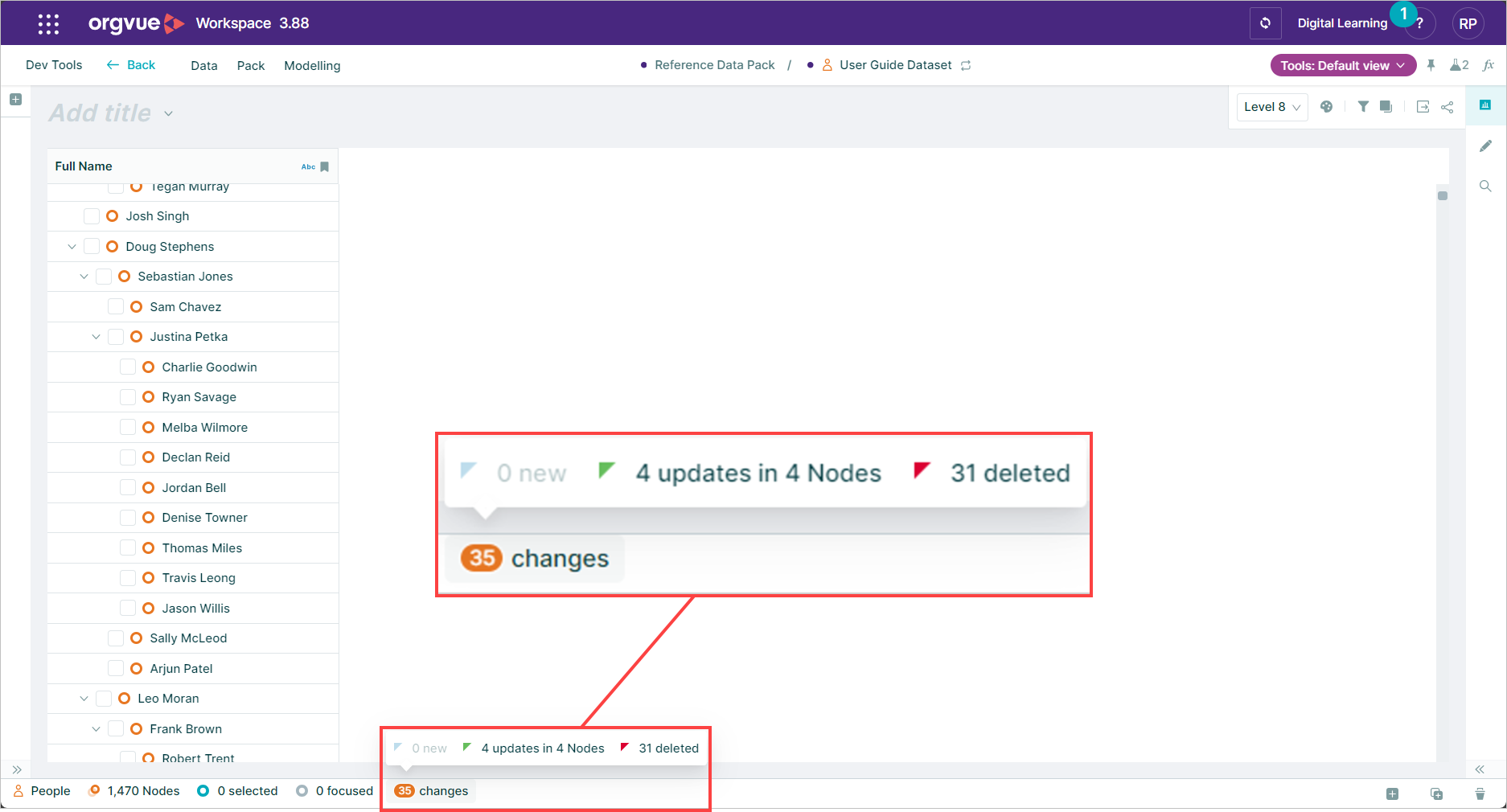Screen dimensions: 1507x812
Task: Collapse the Frank Brown branch
Action: [x=96, y=729]
